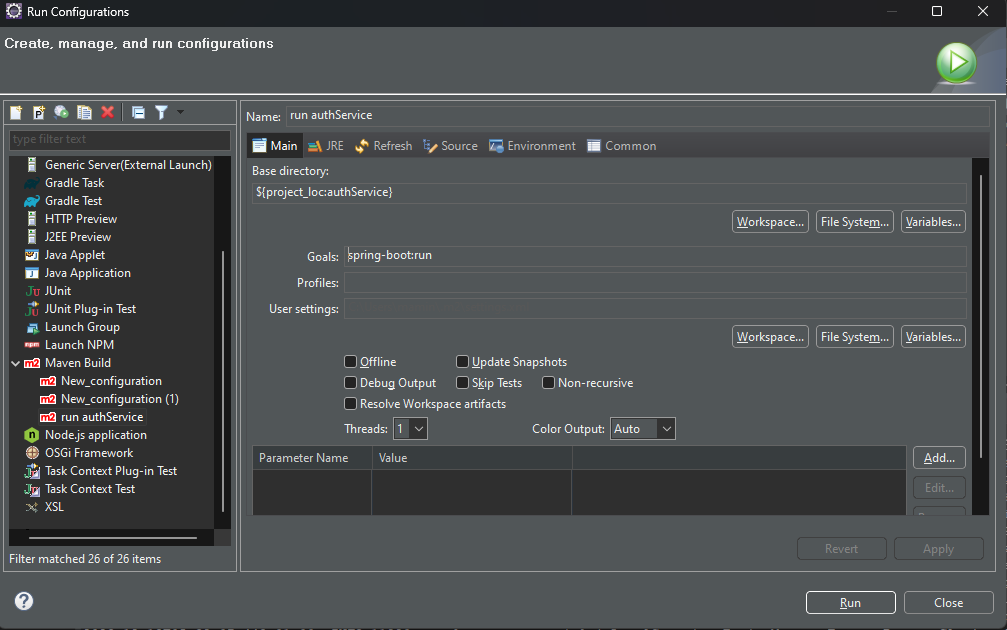Select HTTP Preview in the list
The height and width of the screenshot is (630, 1007).
tap(80, 219)
